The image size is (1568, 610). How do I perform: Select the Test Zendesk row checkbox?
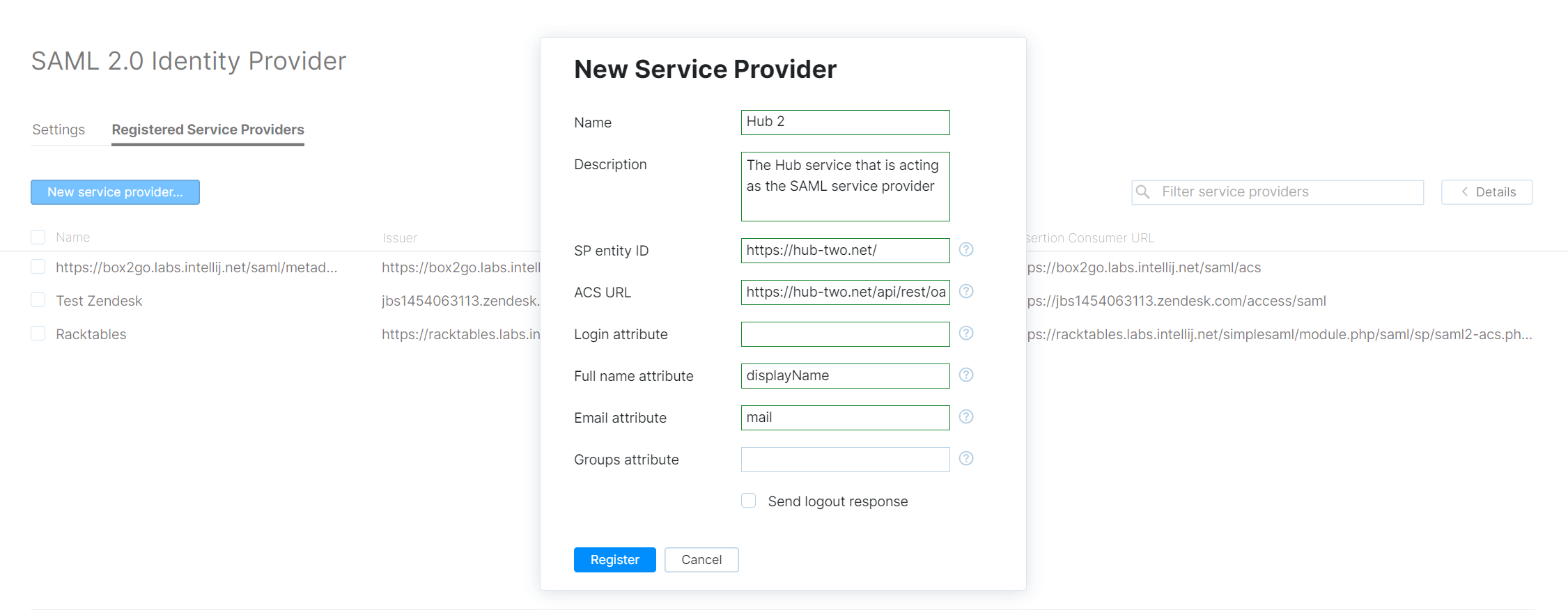[38, 300]
